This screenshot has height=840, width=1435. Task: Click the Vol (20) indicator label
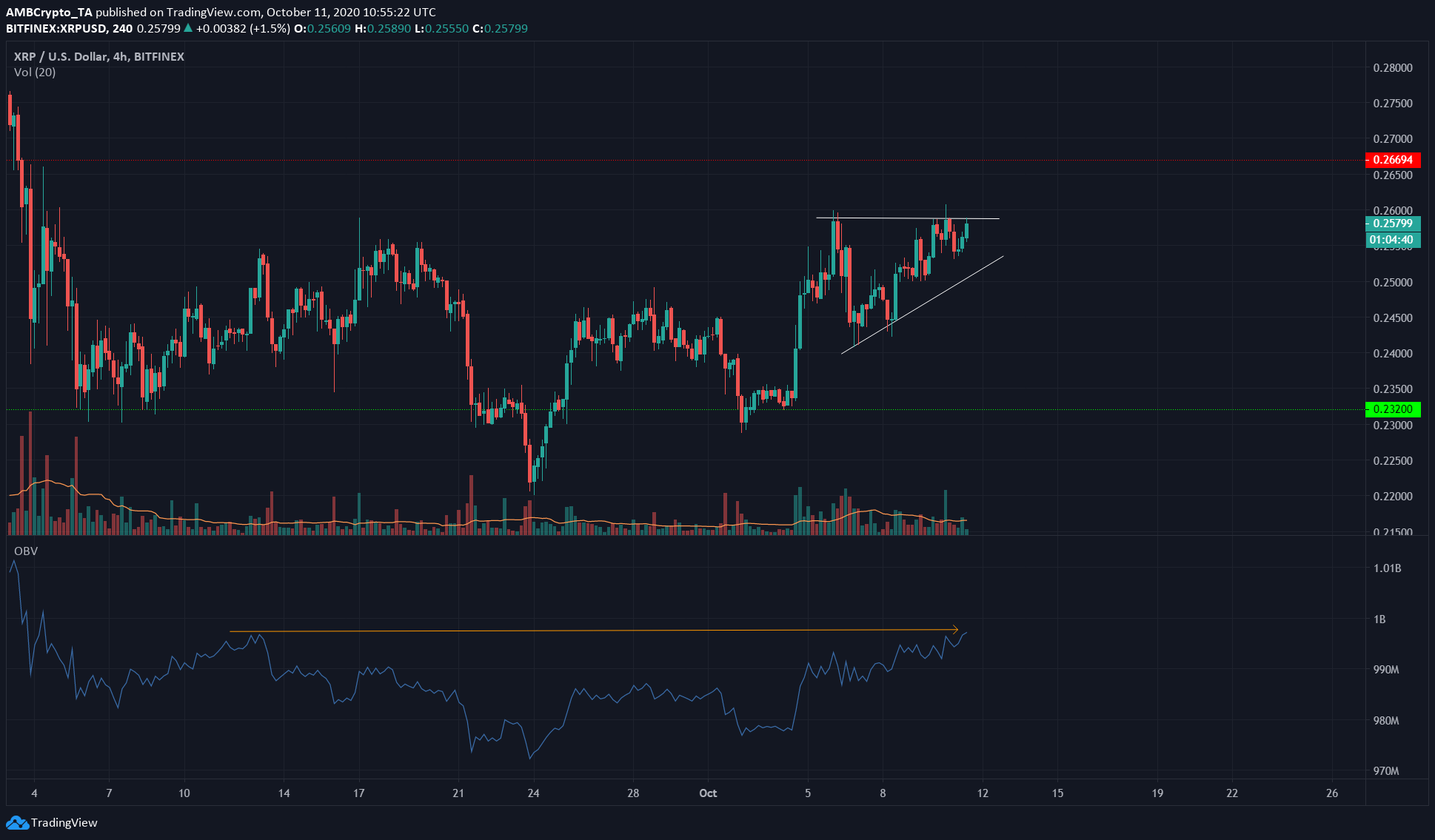click(35, 72)
